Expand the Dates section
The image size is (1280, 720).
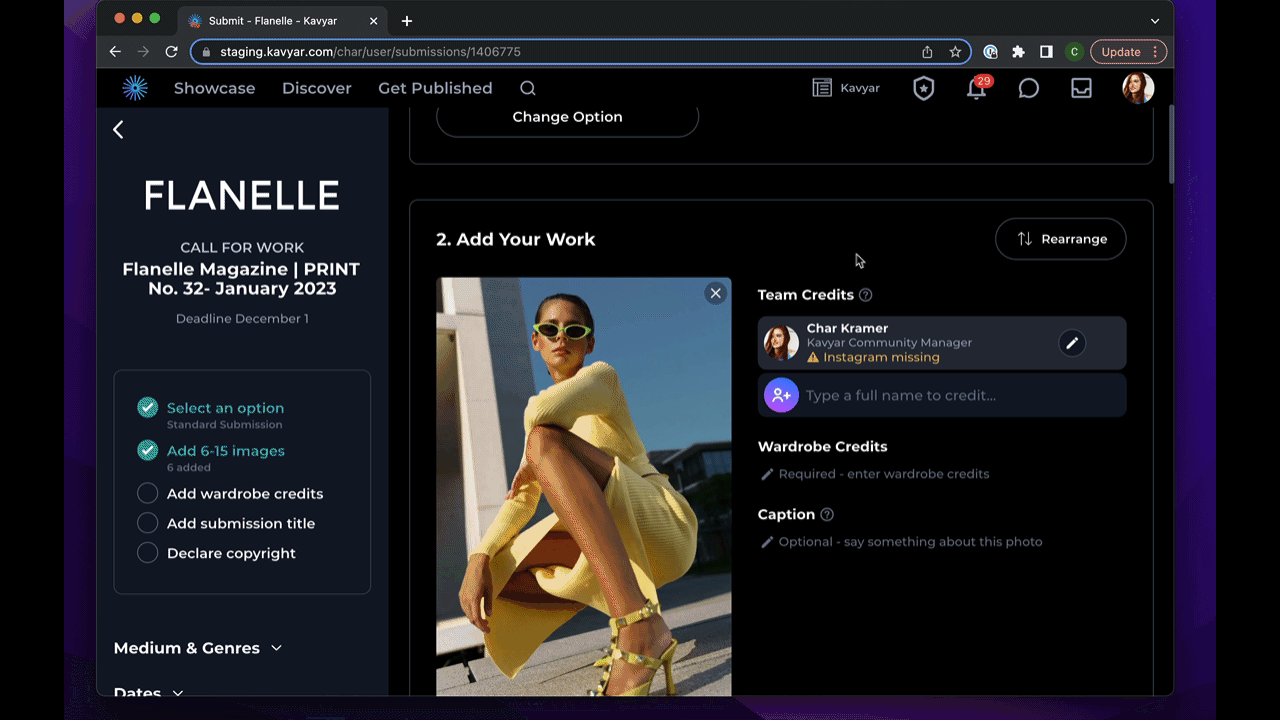click(149, 692)
